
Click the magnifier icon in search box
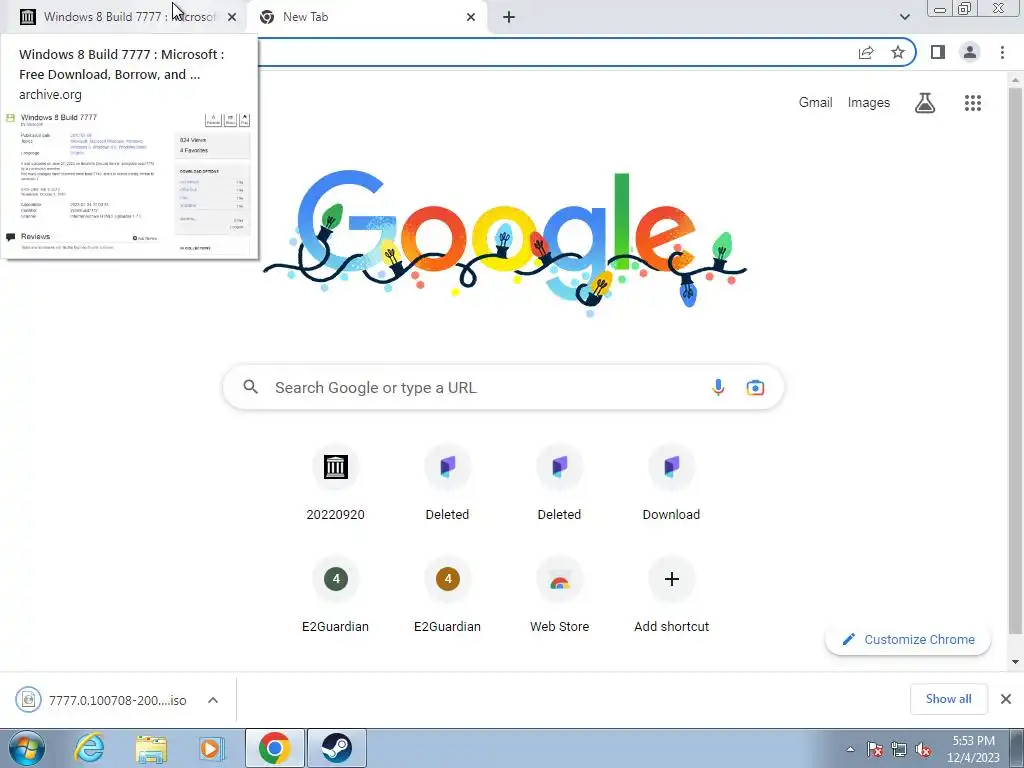251,387
